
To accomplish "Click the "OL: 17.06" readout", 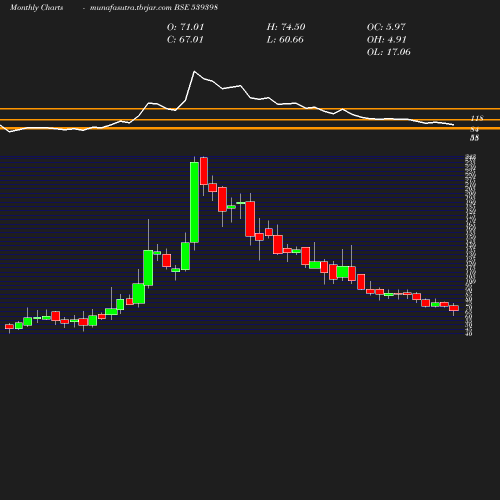I will pyautogui.click(x=389, y=52).
